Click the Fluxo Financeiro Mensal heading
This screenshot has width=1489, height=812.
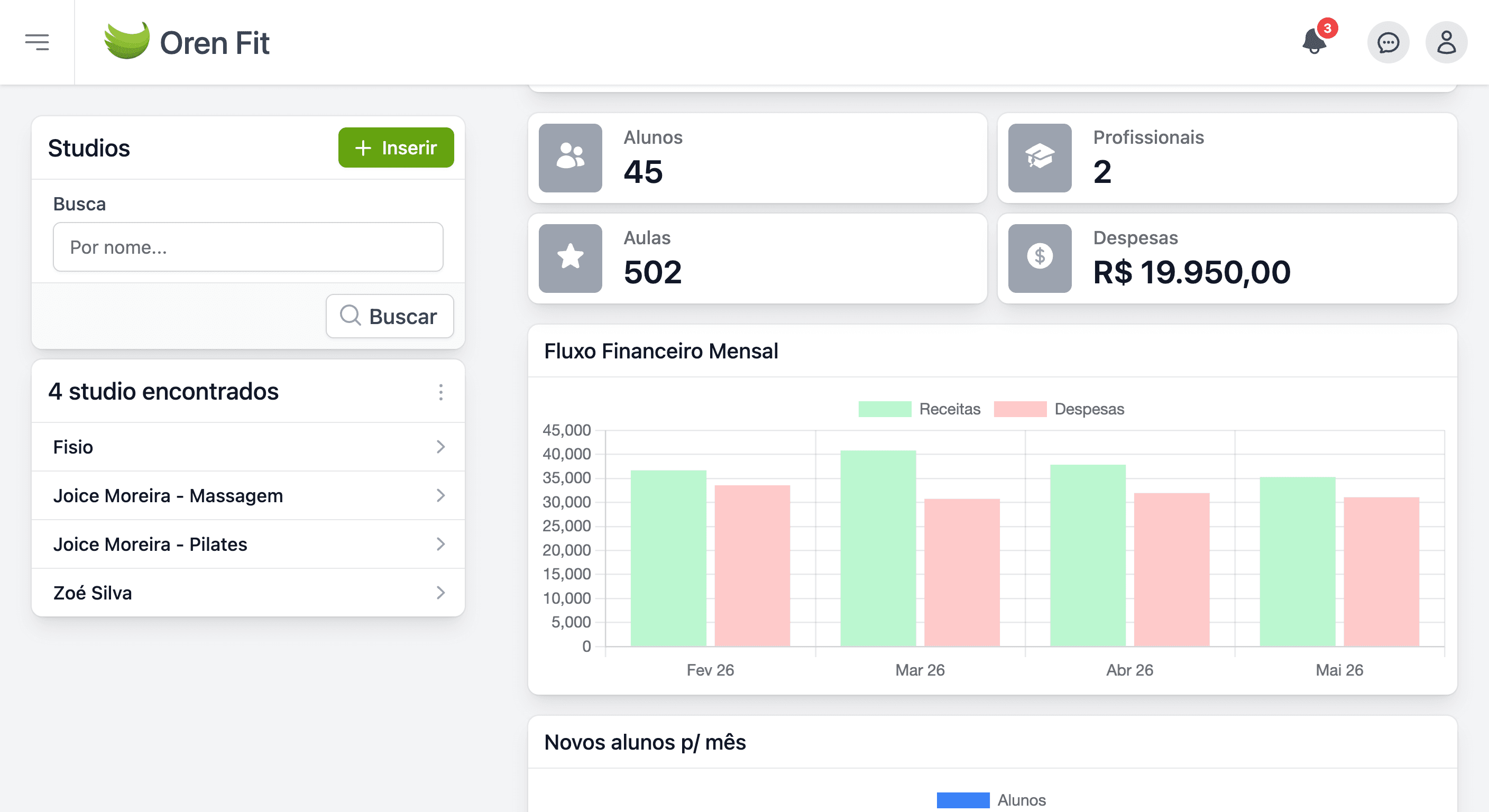click(660, 351)
